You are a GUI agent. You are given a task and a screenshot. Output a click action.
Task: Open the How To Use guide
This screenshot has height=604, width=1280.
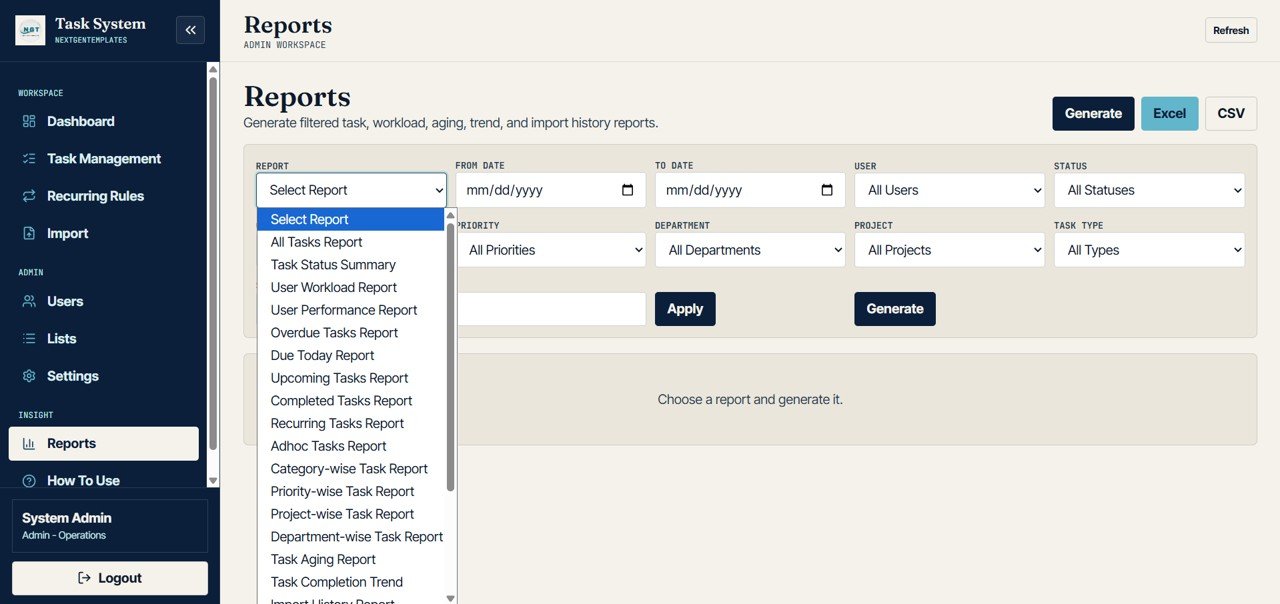click(104, 481)
